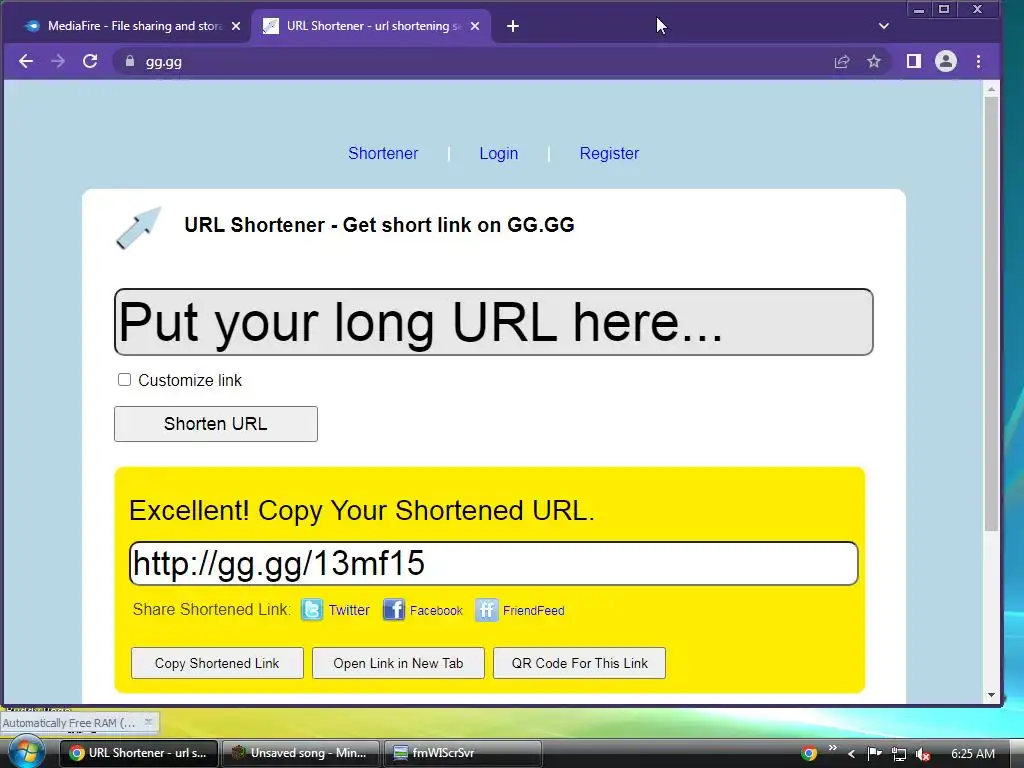The image size is (1024, 768).
Task: Click the page scrollbar up arrow
Action: click(x=991, y=88)
